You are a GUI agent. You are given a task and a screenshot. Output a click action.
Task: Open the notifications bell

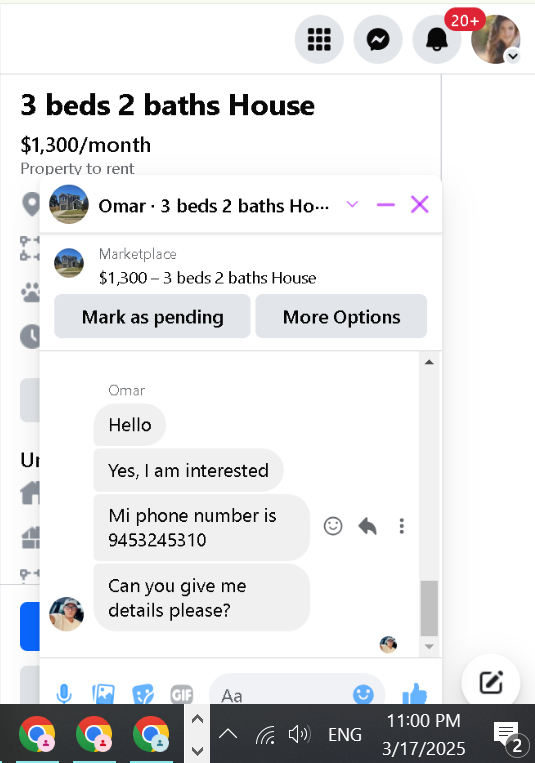click(437, 39)
